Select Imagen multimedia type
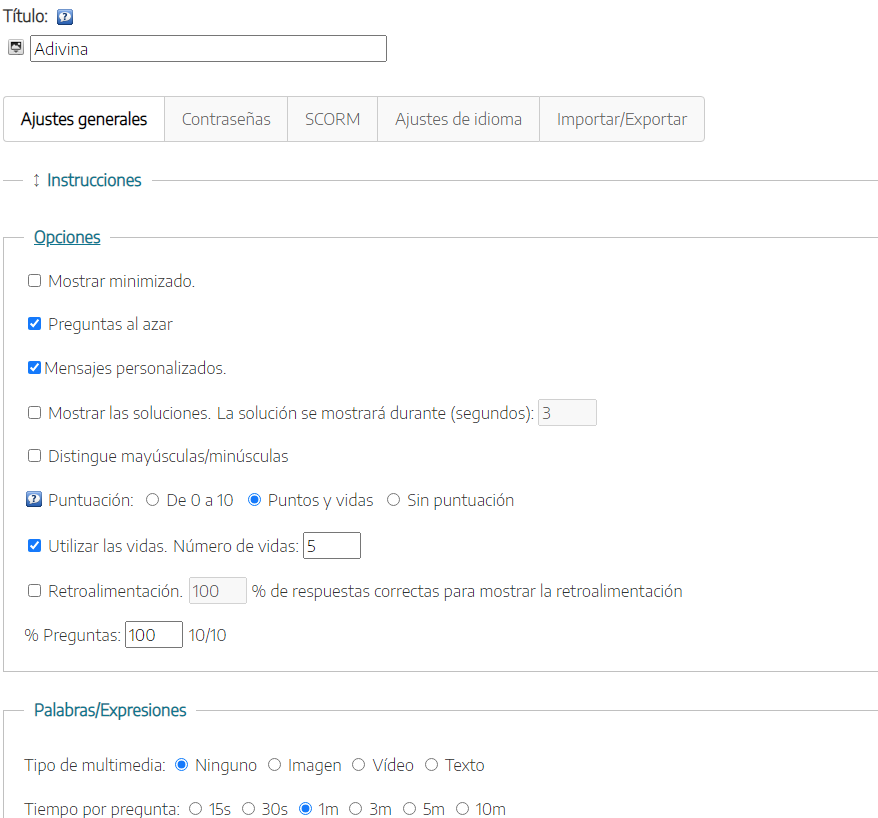This screenshot has height=818, width=878. click(274, 764)
